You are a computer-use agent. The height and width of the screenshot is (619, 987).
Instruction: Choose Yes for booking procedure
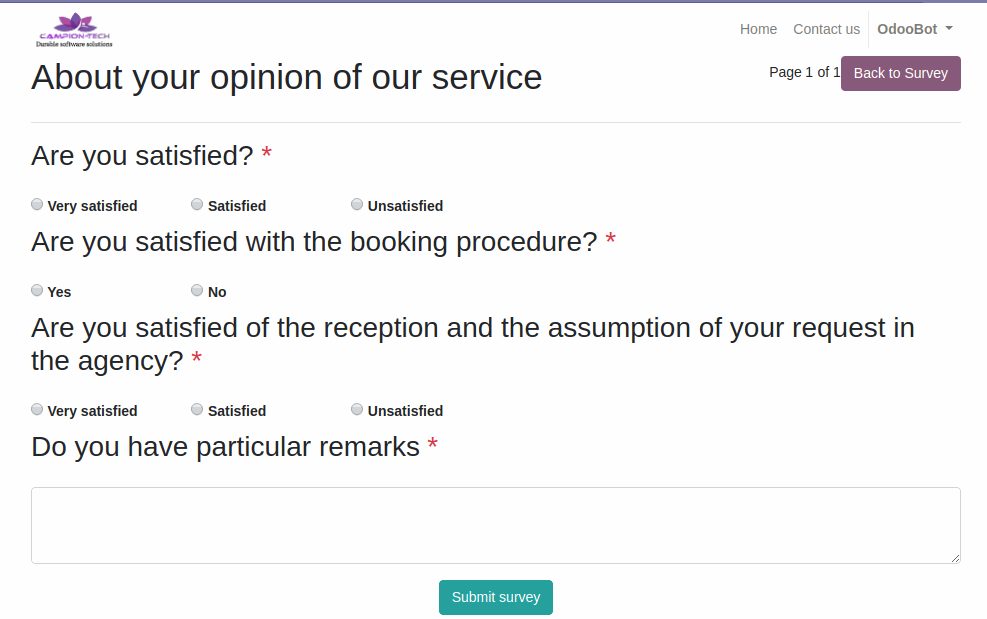37,290
